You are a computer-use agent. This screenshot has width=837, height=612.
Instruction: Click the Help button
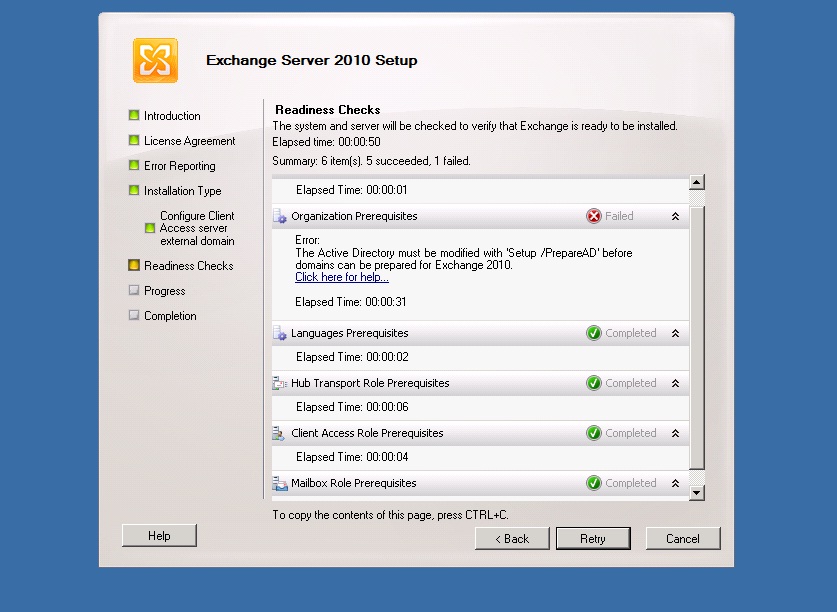(159, 536)
